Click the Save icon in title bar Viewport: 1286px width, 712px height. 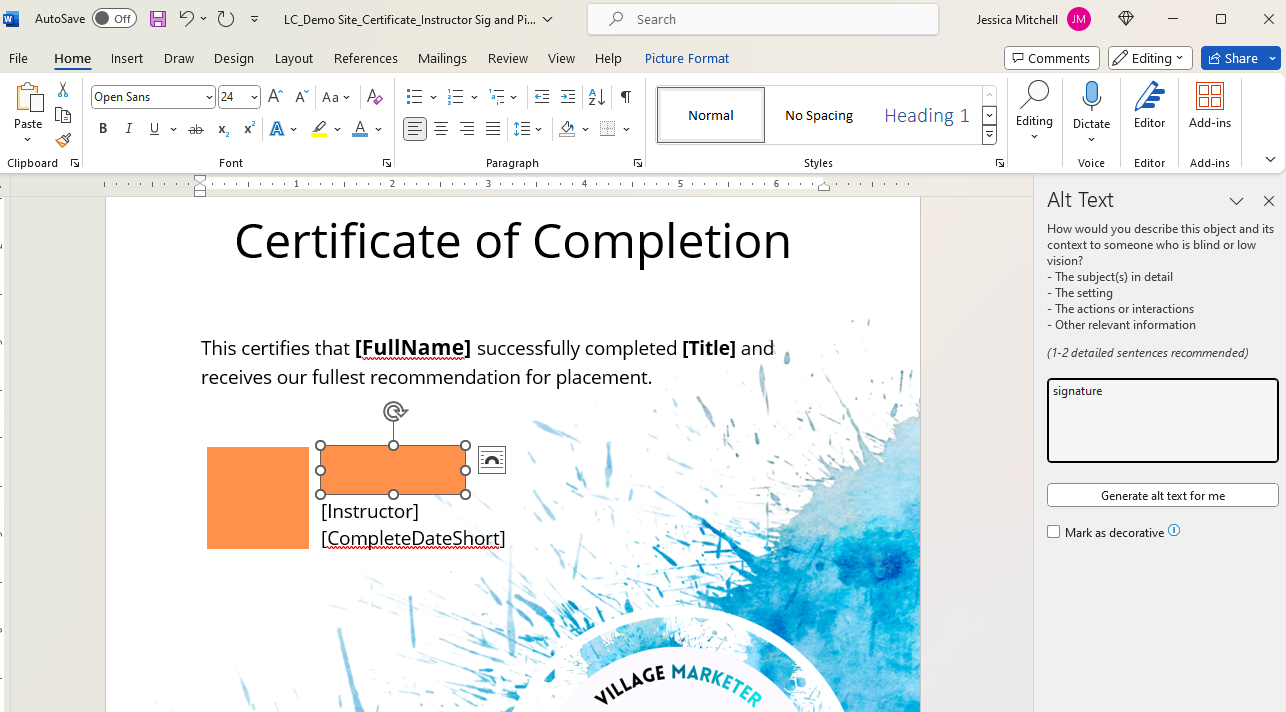[158, 19]
